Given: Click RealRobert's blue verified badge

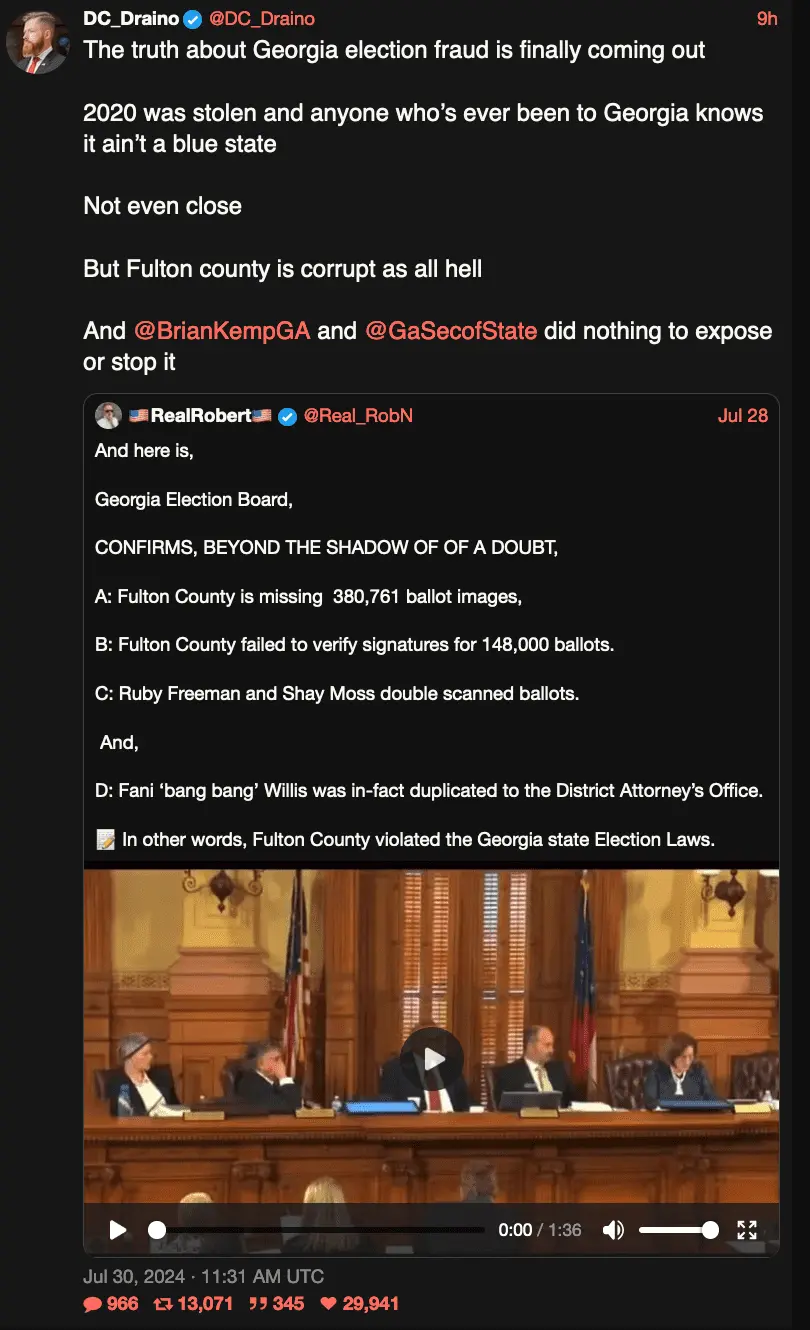Looking at the screenshot, I should click(287, 416).
